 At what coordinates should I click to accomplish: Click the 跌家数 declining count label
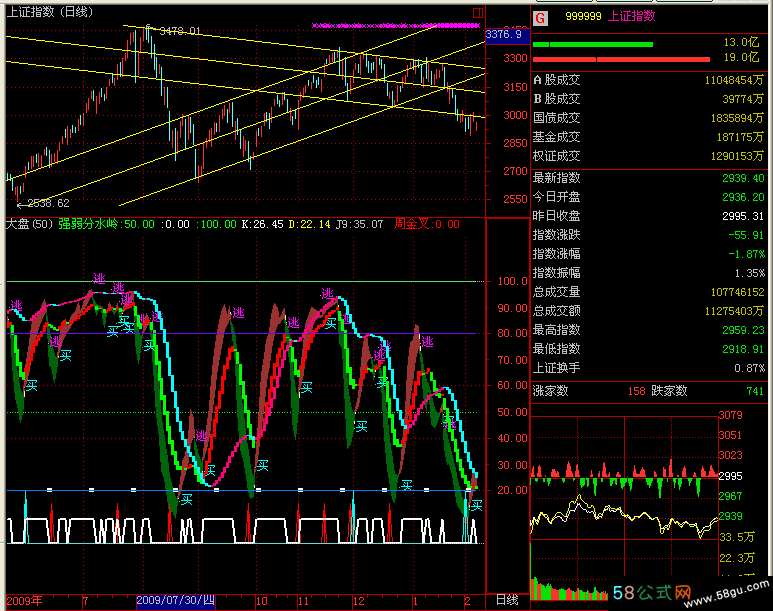point(671,391)
